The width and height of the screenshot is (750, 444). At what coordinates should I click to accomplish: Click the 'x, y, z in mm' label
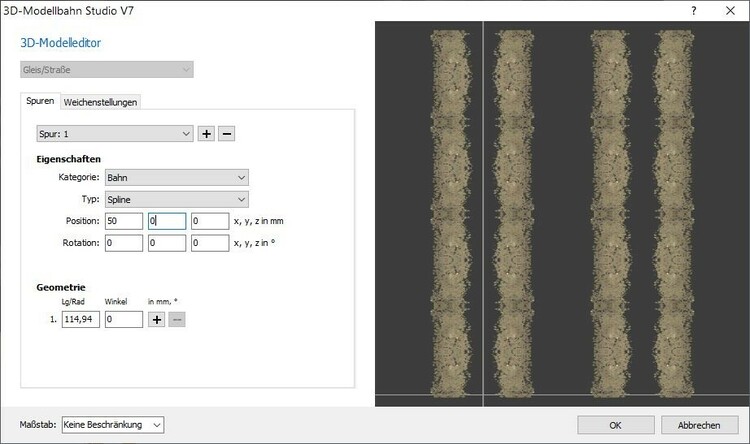[x=259, y=221]
